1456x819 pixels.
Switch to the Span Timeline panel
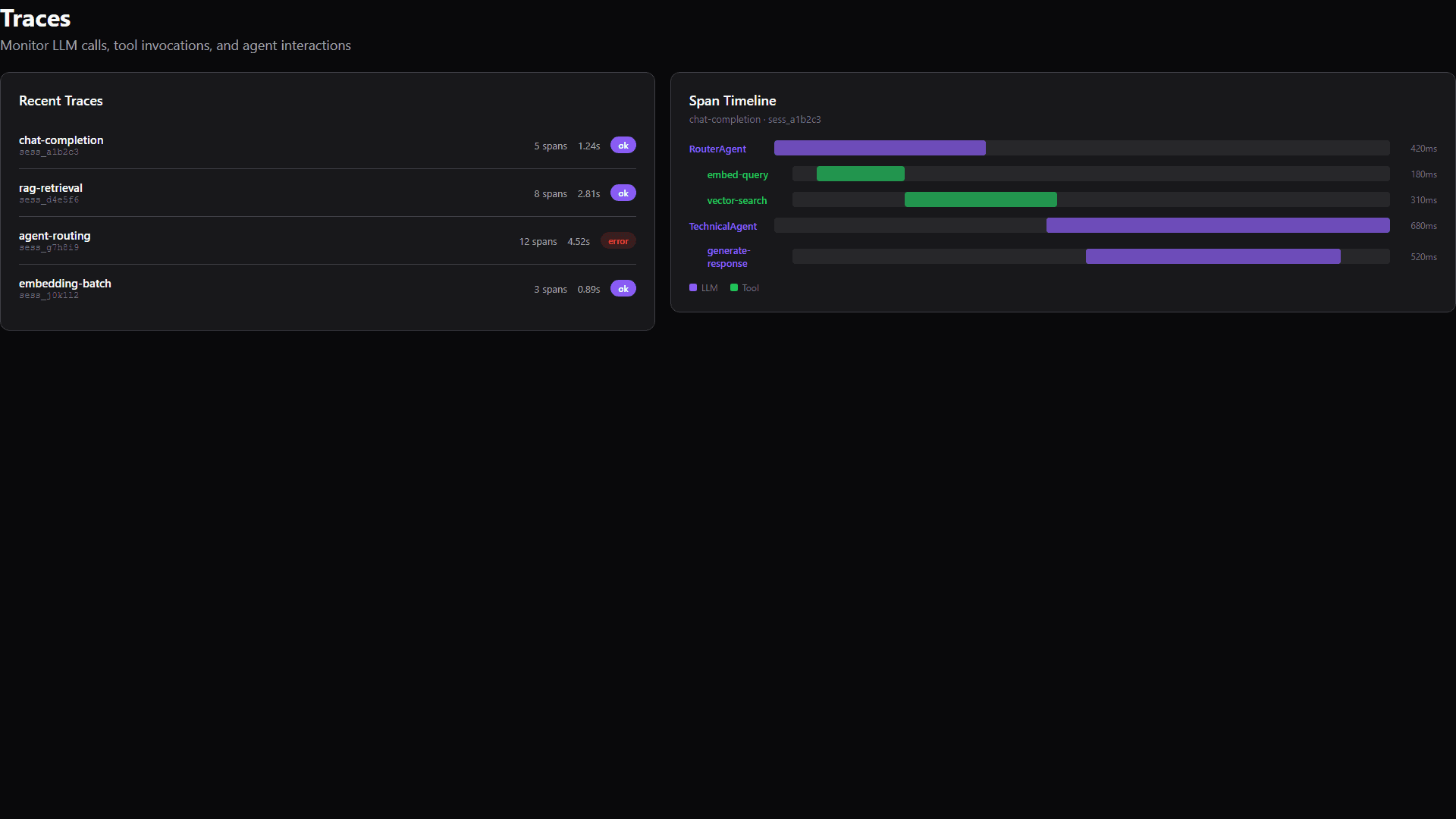click(x=733, y=100)
